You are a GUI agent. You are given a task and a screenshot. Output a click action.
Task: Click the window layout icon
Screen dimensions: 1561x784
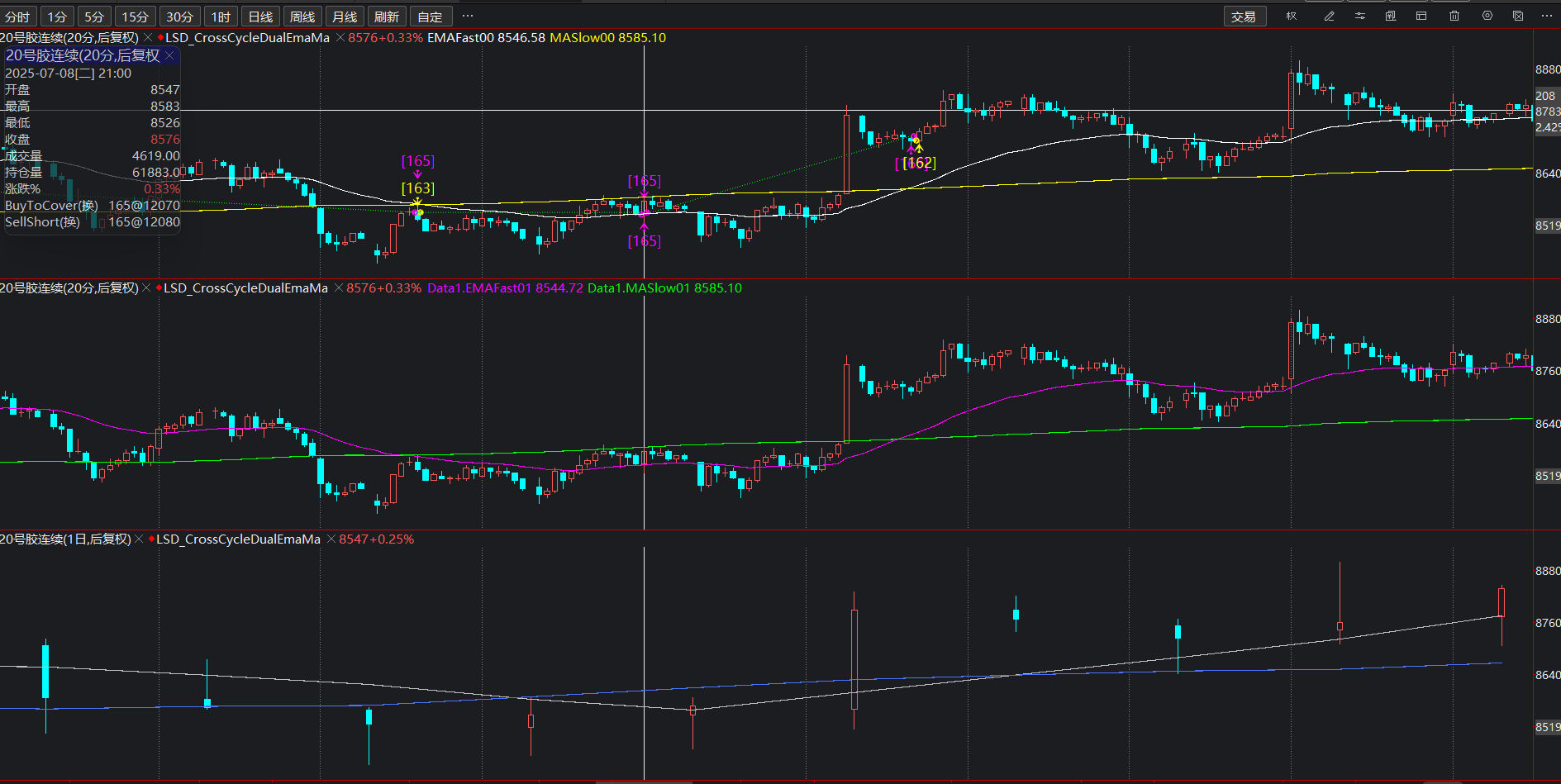[x=1421, y=17]
